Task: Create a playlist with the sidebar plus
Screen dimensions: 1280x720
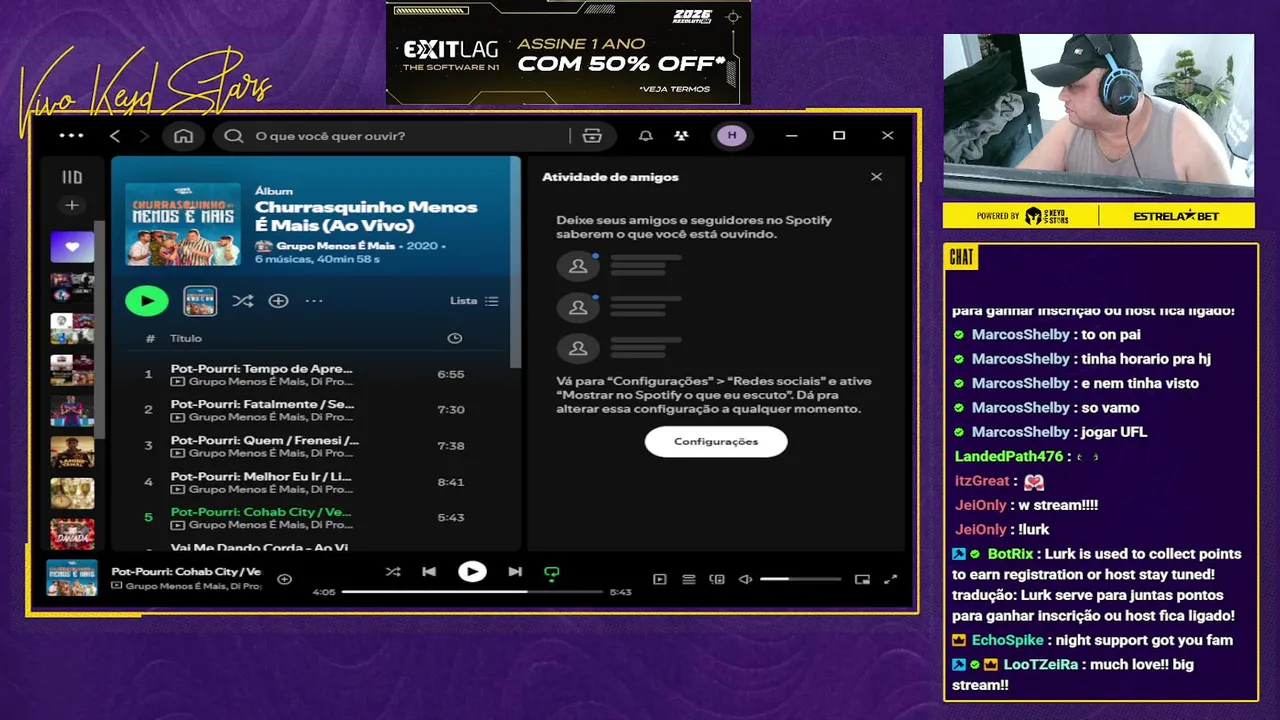Action: pos(72,205)
